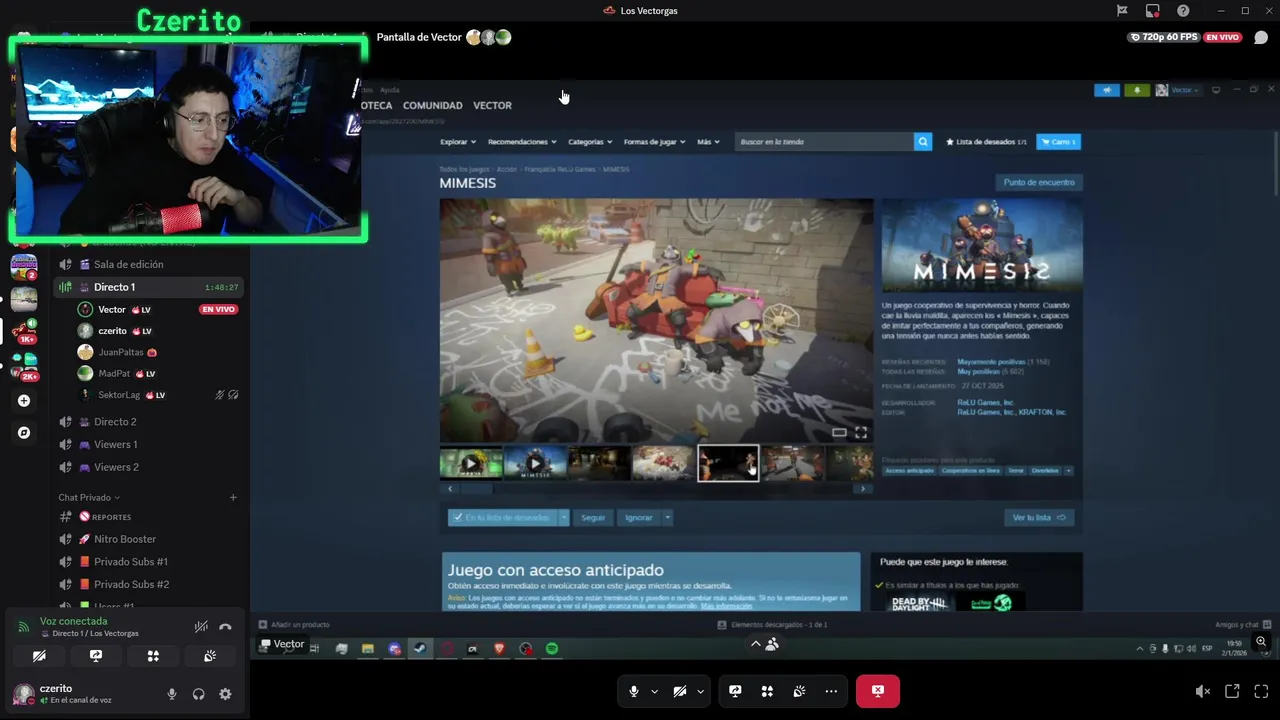Open the COMUNIDAD tab in shared Steam window

coord(432,105)
